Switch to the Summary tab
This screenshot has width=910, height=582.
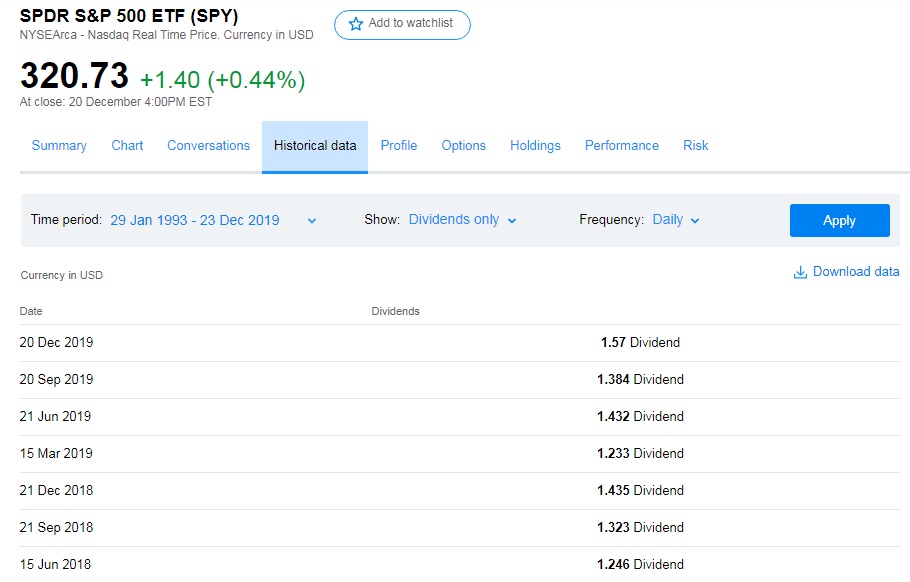[59, 145]
